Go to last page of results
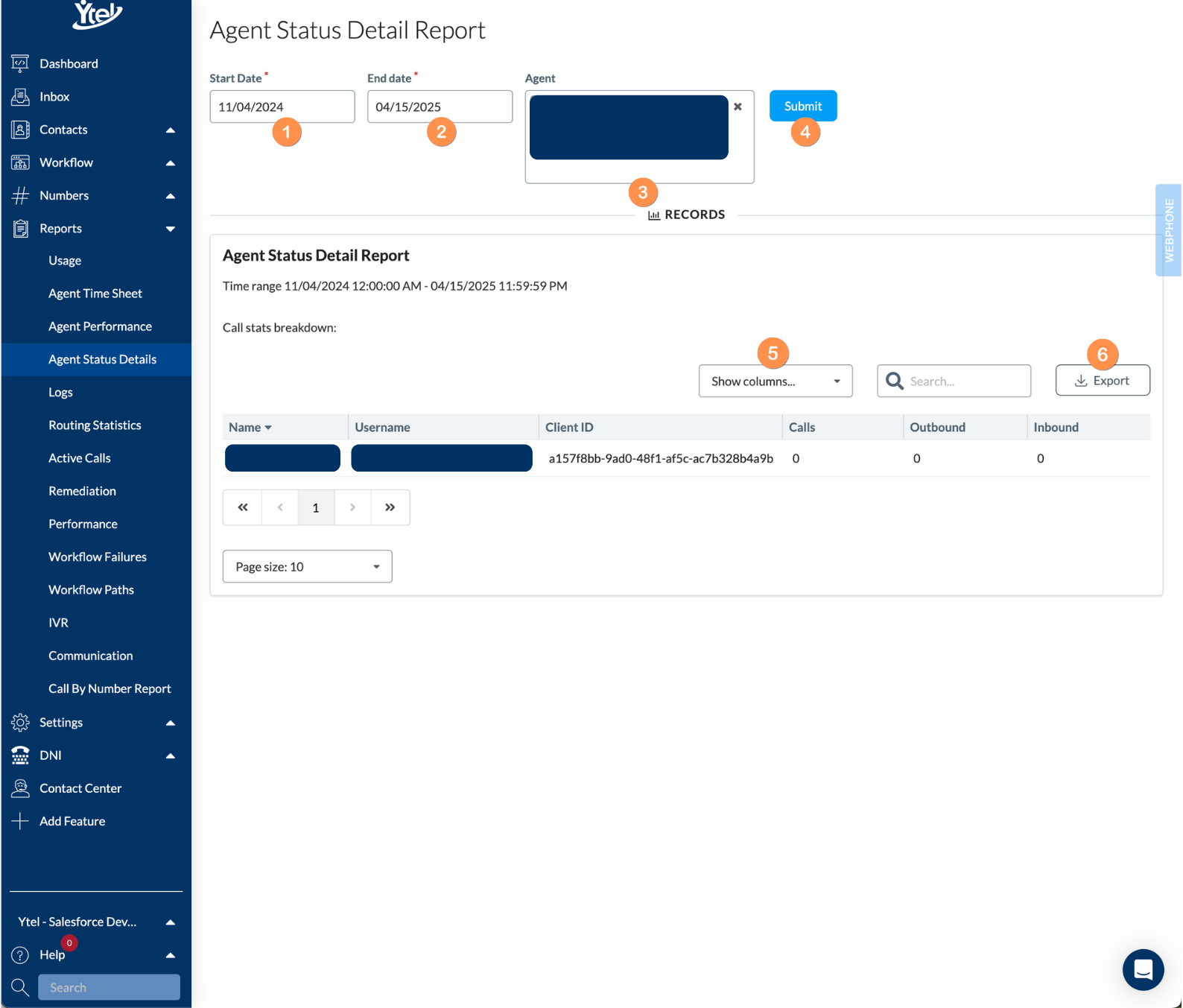The image size is (1183, 1008). click(x=390, y=507)
